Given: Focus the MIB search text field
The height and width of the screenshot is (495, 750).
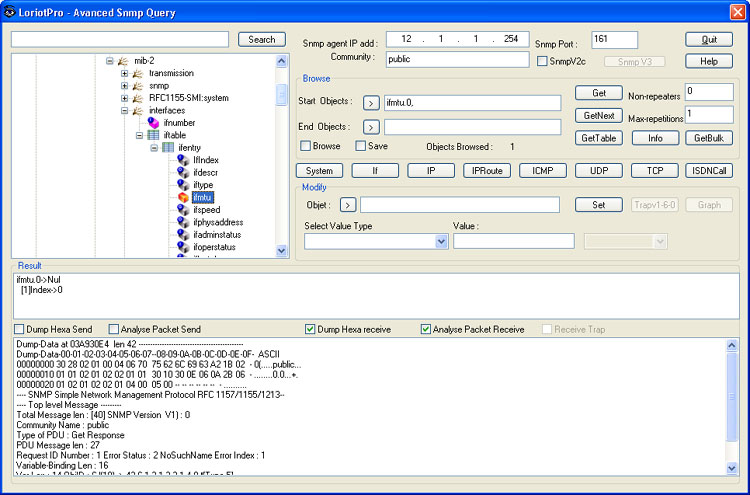Looking at the screenshot, I should coord(120,39).
